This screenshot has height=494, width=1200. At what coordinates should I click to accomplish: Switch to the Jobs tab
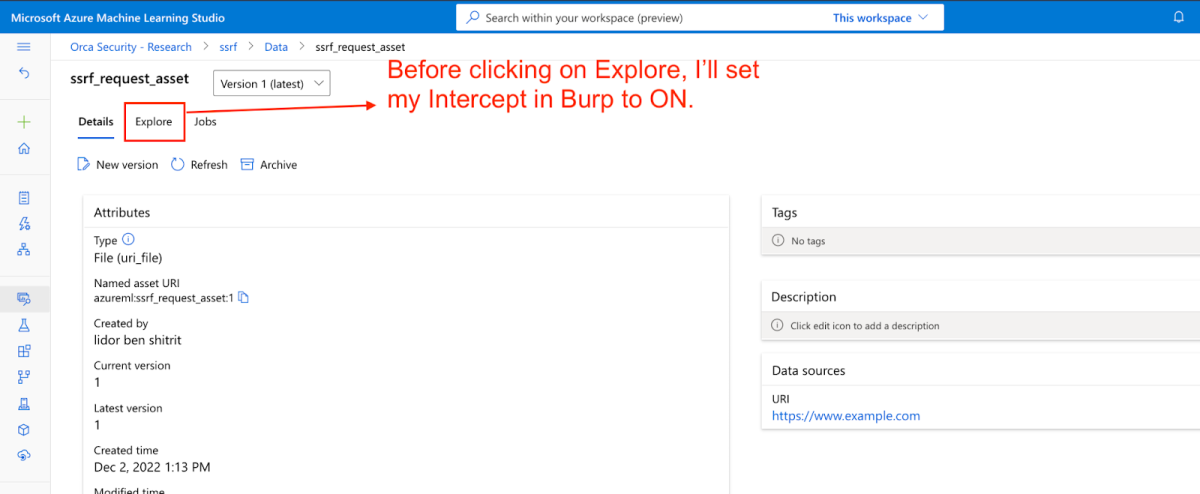[205, 122]
